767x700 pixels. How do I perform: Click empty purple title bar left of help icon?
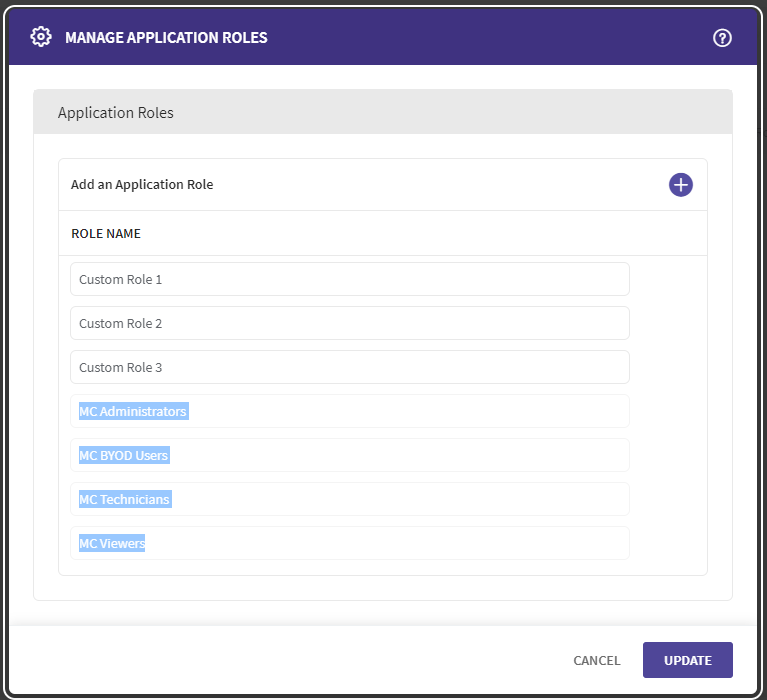(500, 38)
